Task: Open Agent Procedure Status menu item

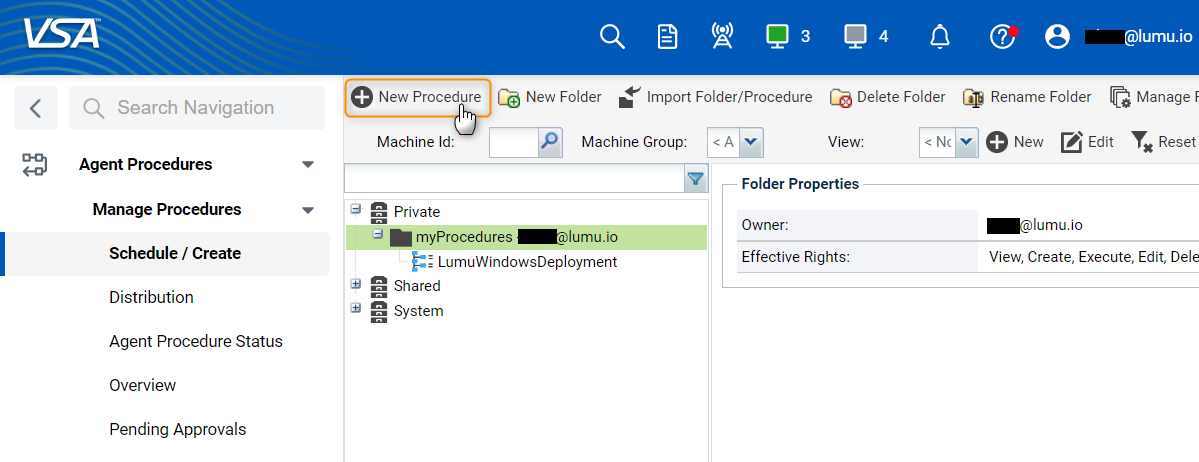Action: point(196,341)
